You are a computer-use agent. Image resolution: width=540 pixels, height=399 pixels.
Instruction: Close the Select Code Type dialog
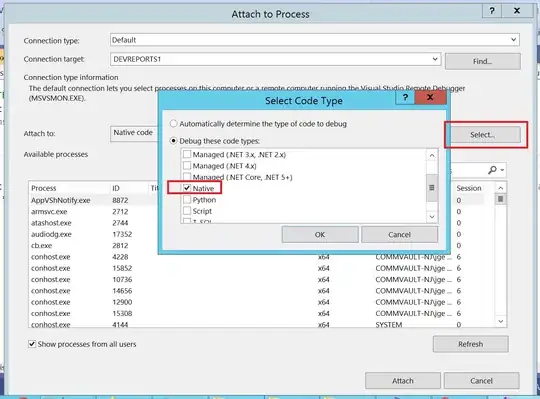[x=430, y=97]
